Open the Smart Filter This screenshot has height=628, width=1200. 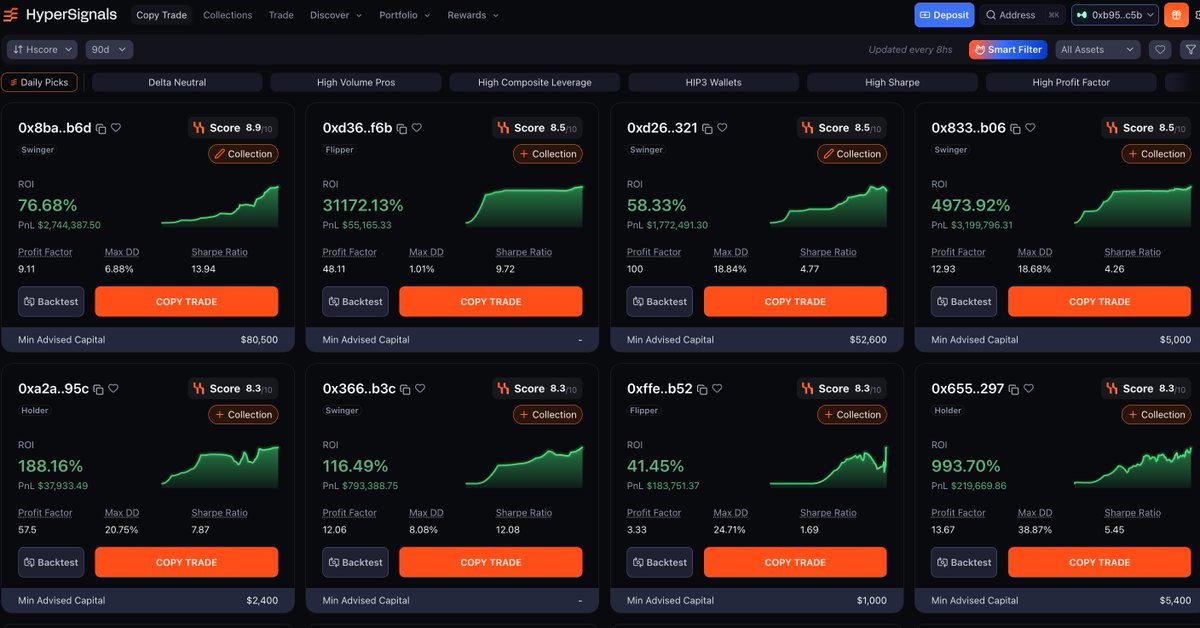(1007, 49)
